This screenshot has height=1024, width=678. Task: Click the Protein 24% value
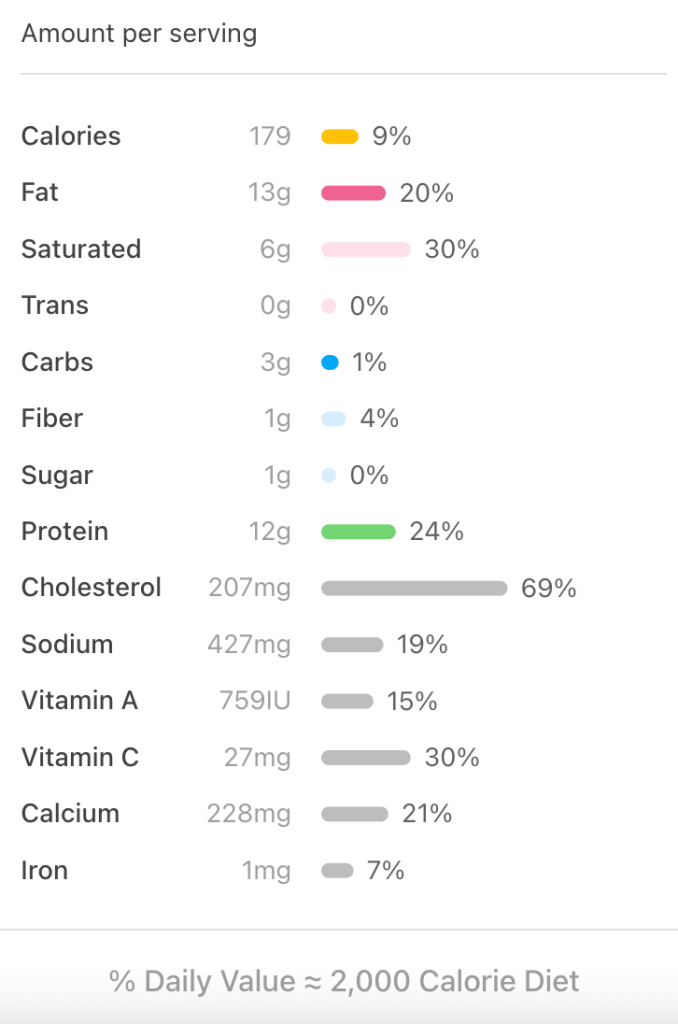pos(436,532)
